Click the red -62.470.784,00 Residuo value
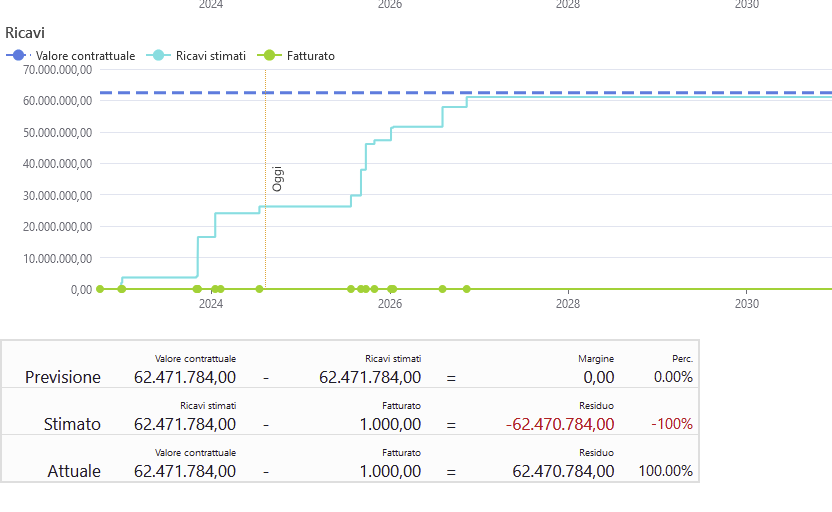832x512 pixels. coord(559,424)
